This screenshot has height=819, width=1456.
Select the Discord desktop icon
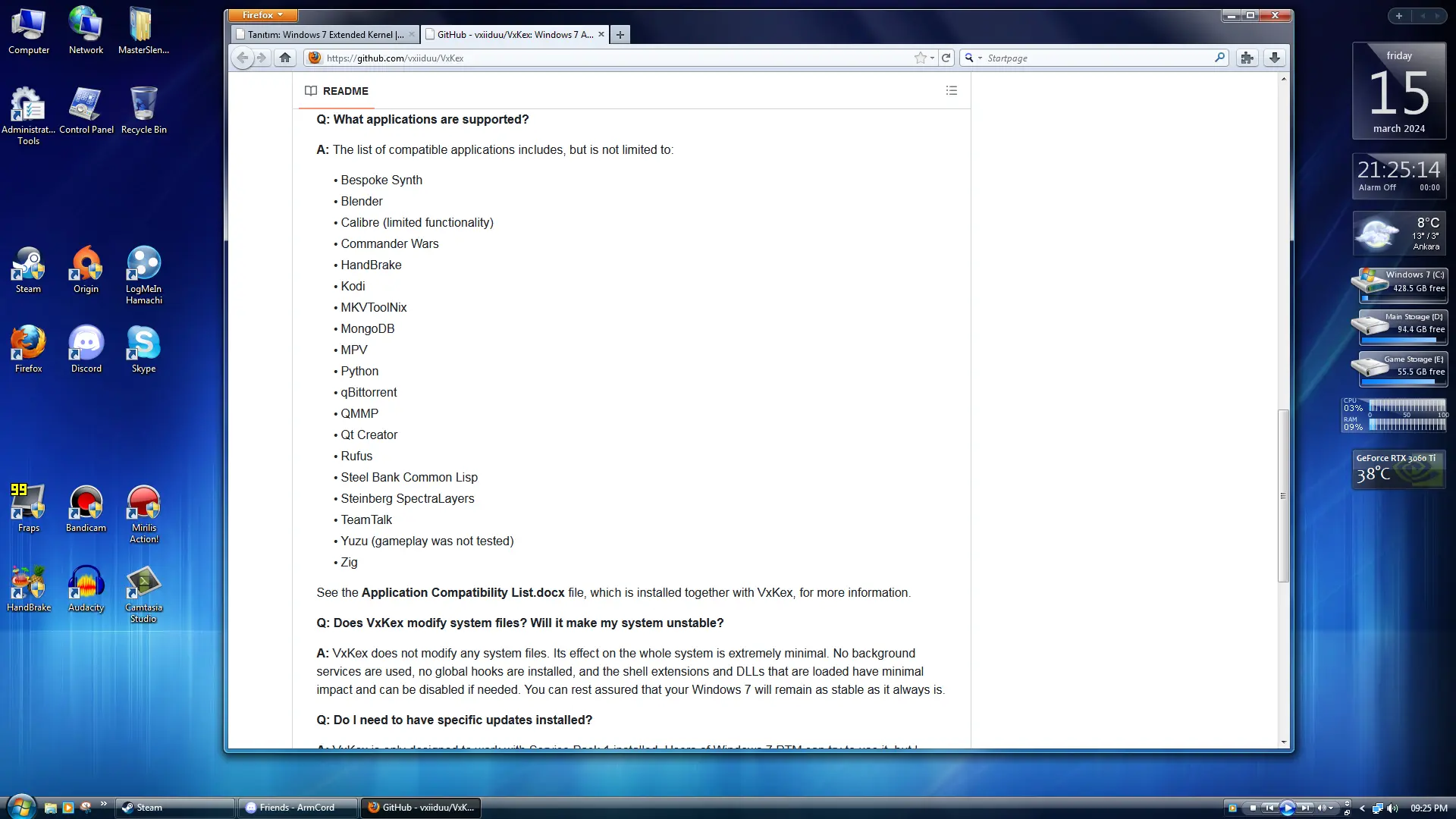pos(86,349)
